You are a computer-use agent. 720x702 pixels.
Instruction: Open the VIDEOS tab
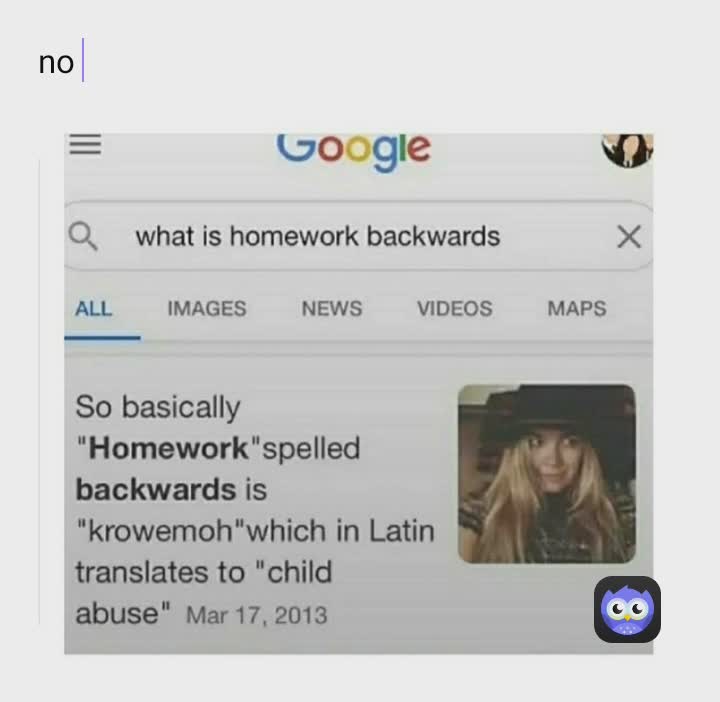tap(455, 309)
